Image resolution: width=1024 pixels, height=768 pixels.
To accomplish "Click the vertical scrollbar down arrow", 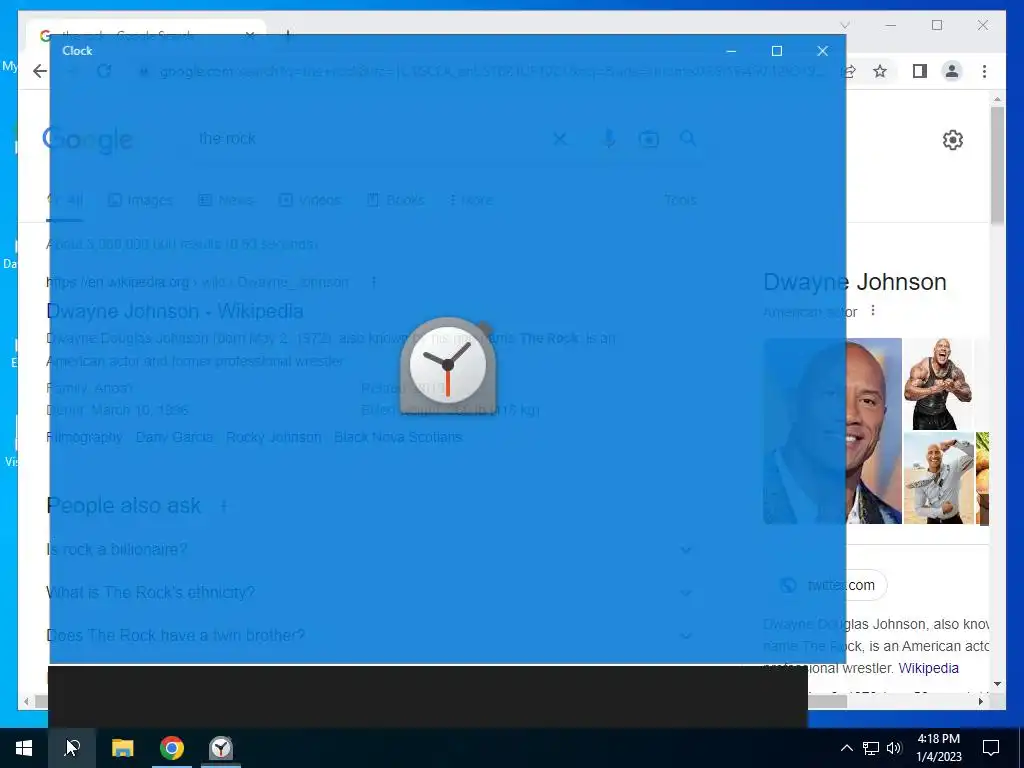I will (x=997, y=684).
